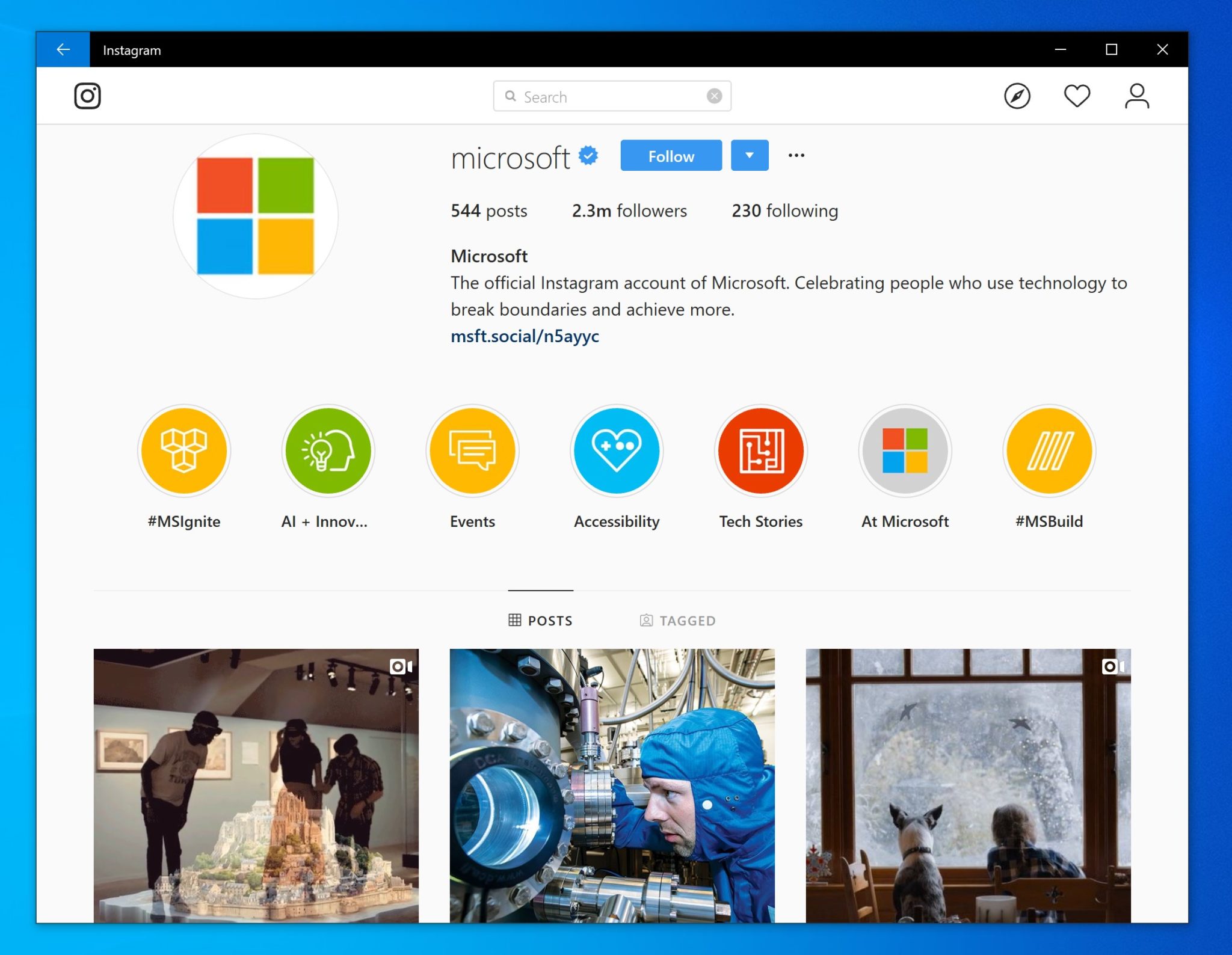The height and width of the screenshot is (955, 1232).
Task: Select the POSTS tab
Action: pos(541,620)
